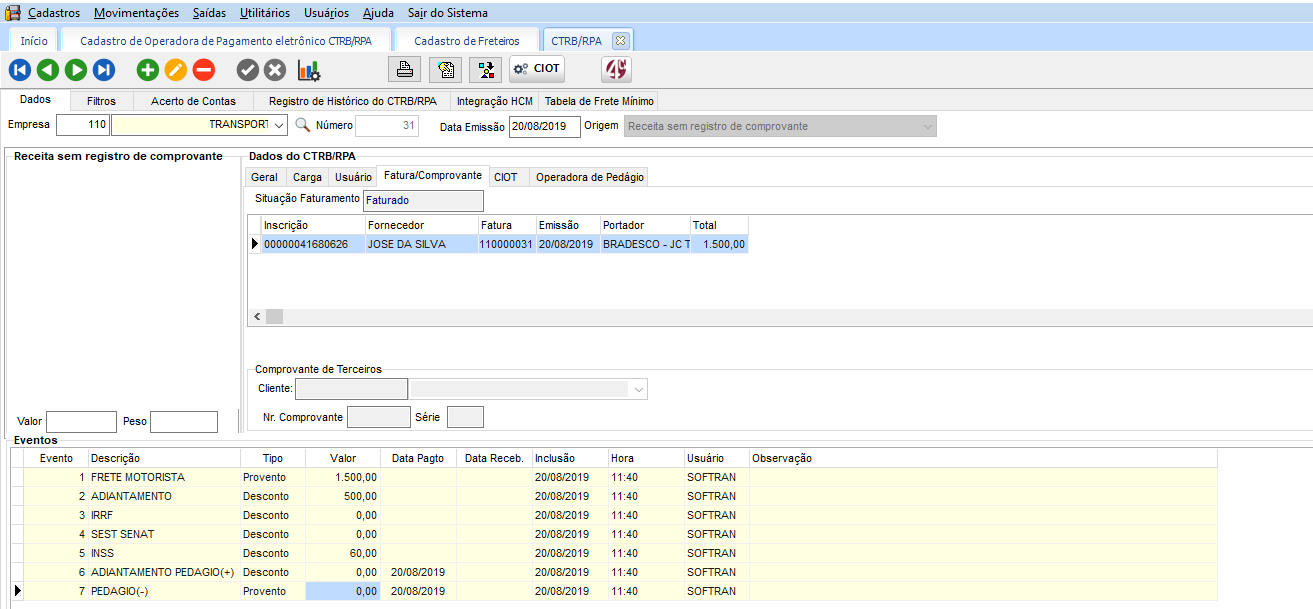This screenshot has height=609, width=1313.
Task: Edit record with orange pencil icon
Action: pyautogui.click(x=176, y=70)
